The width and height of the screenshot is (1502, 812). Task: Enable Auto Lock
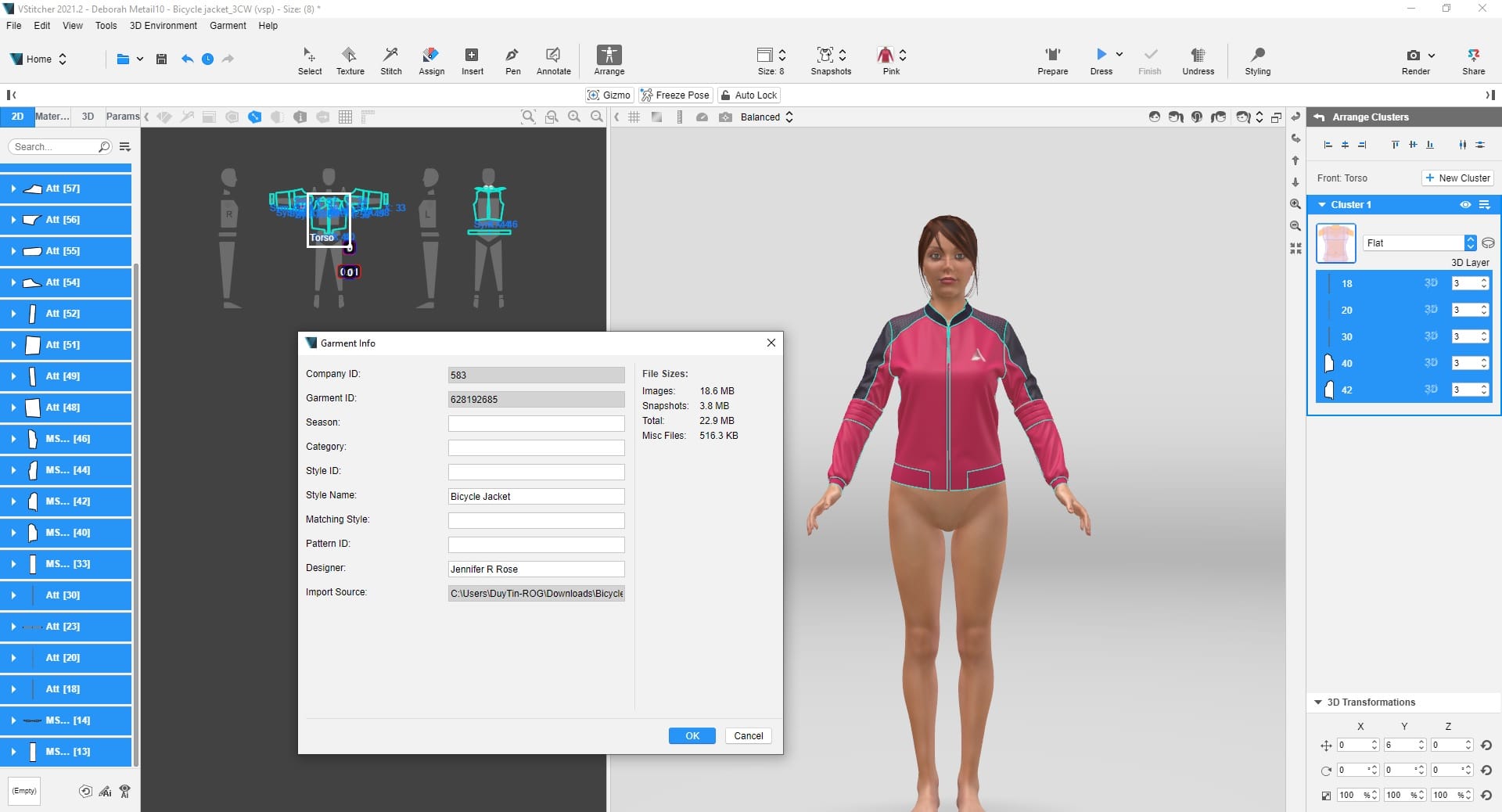(x=749, y=95)
